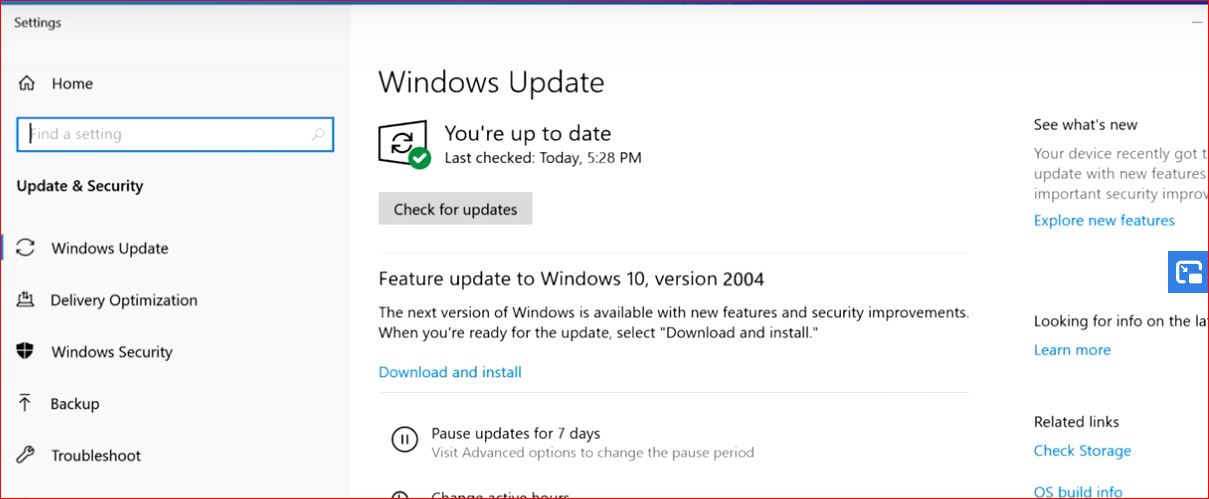1209x499 pixels.
Task: Open the Windows Update section
Action: pyautogui.click(x=110, y=248)
